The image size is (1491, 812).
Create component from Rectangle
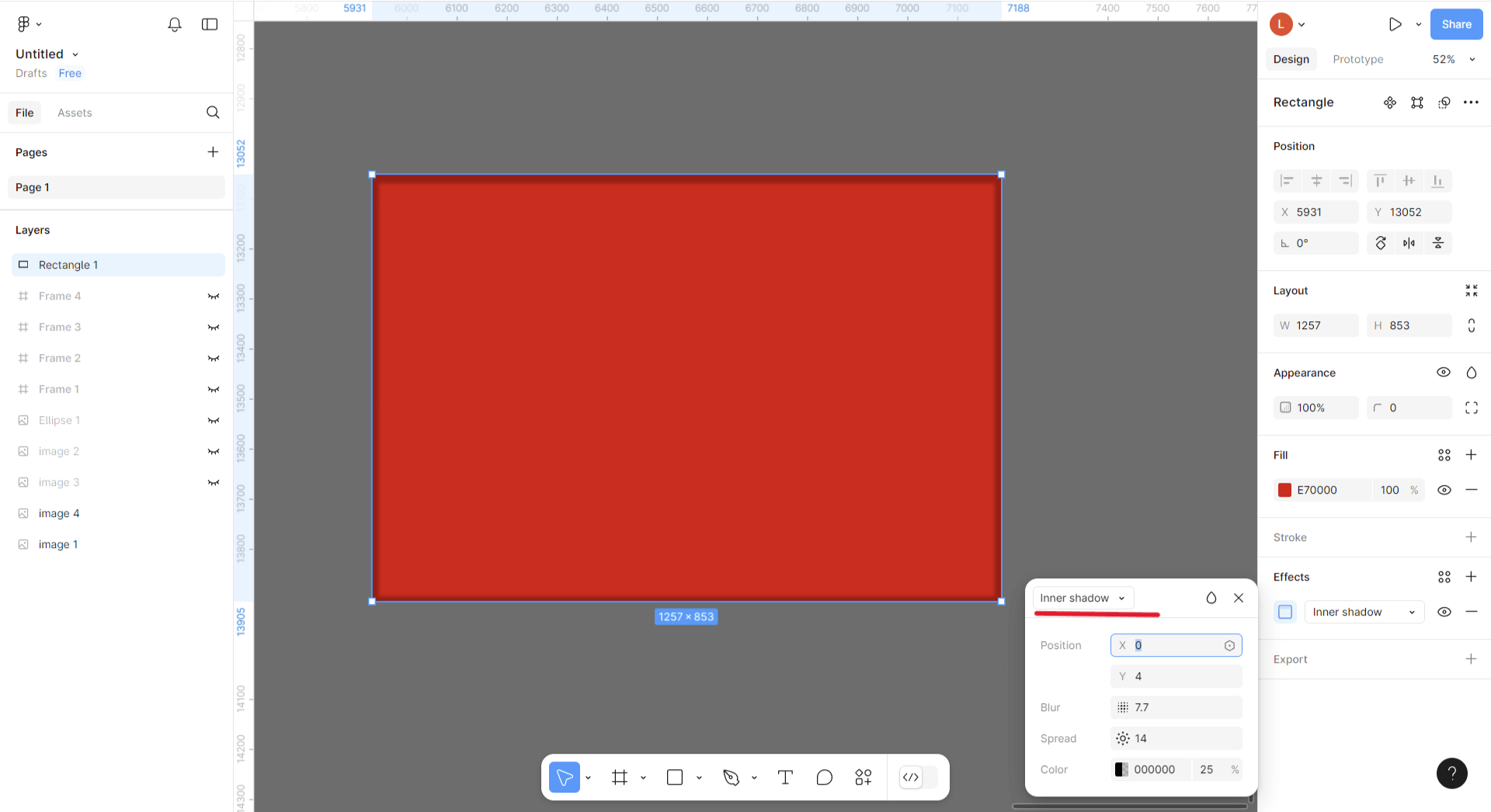[1390, 102]
